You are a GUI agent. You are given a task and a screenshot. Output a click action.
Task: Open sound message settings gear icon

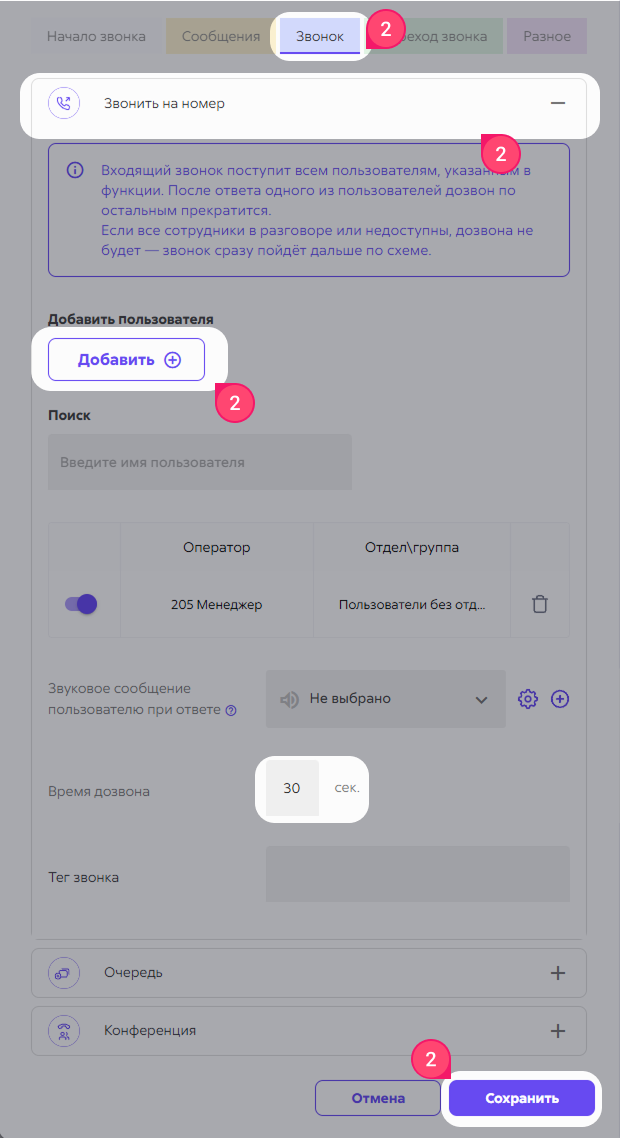pyautogui.click(x=528, y=699)
